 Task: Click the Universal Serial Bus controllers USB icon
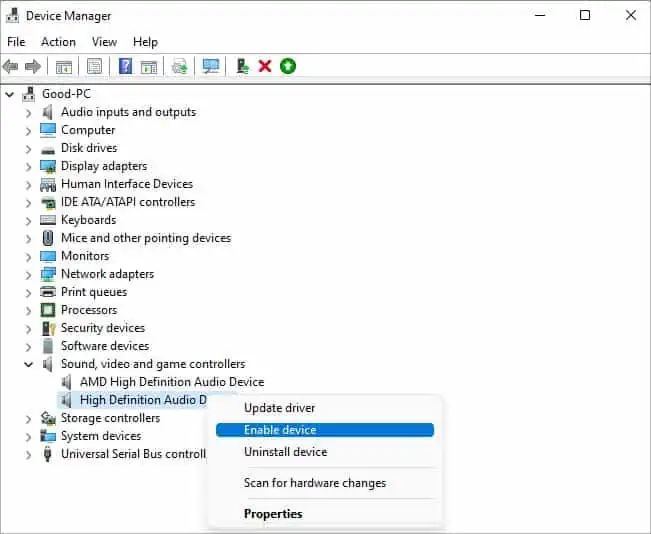pyautogui.click(x=47, y=454)
